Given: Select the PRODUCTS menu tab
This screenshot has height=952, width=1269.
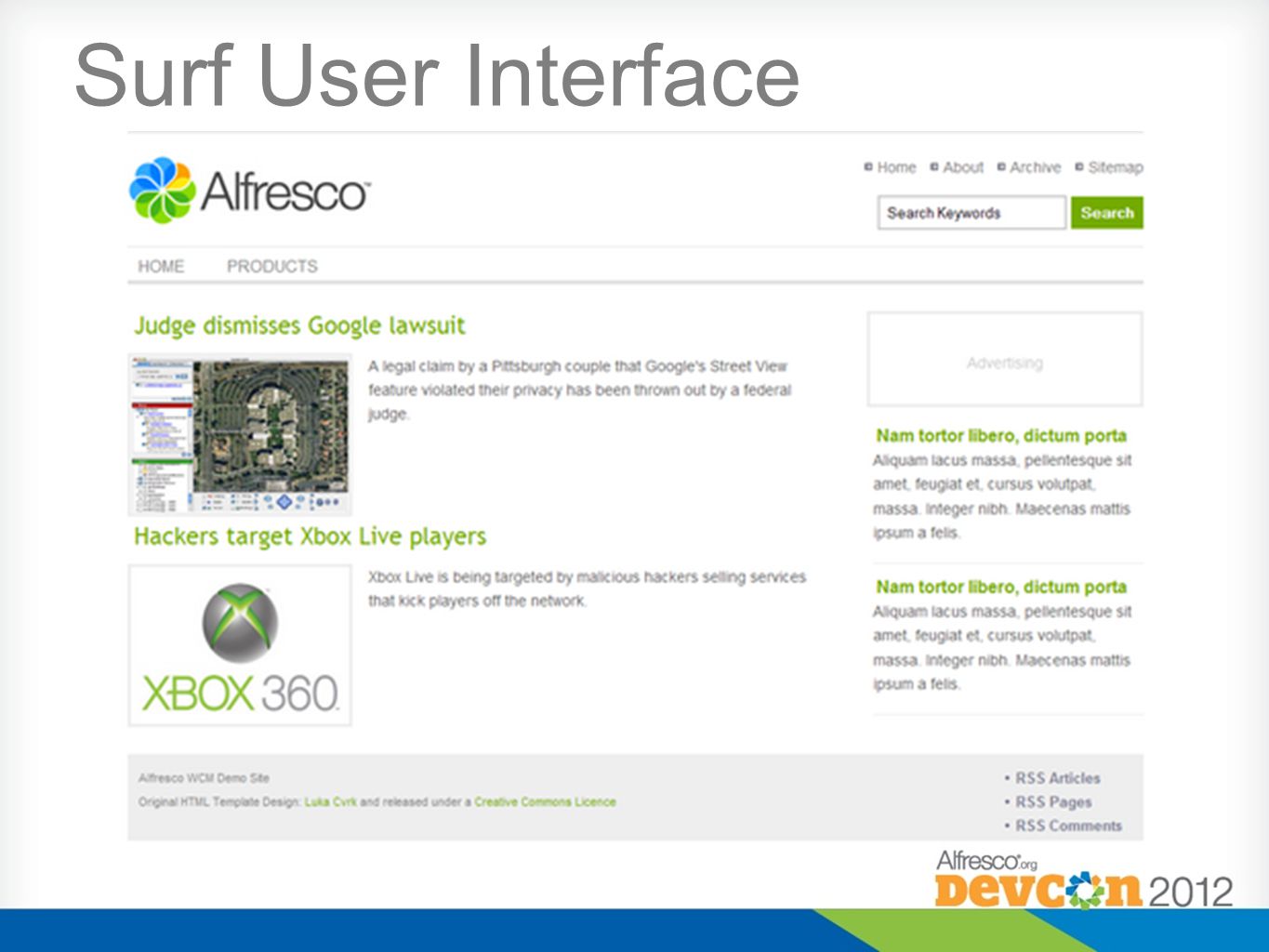Looking at the screenshot, I should 272,266.
